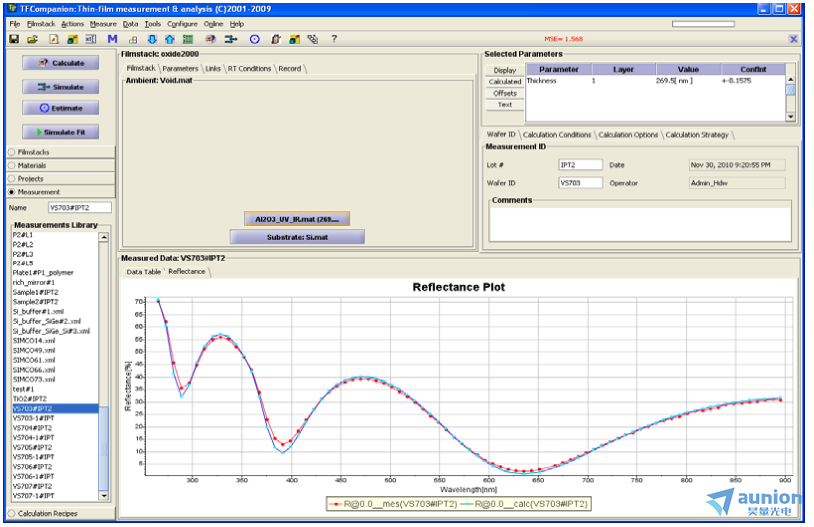Open the Calculation Conditions tab
This screenshot has height=527, width=814.
tap(557, 134)
